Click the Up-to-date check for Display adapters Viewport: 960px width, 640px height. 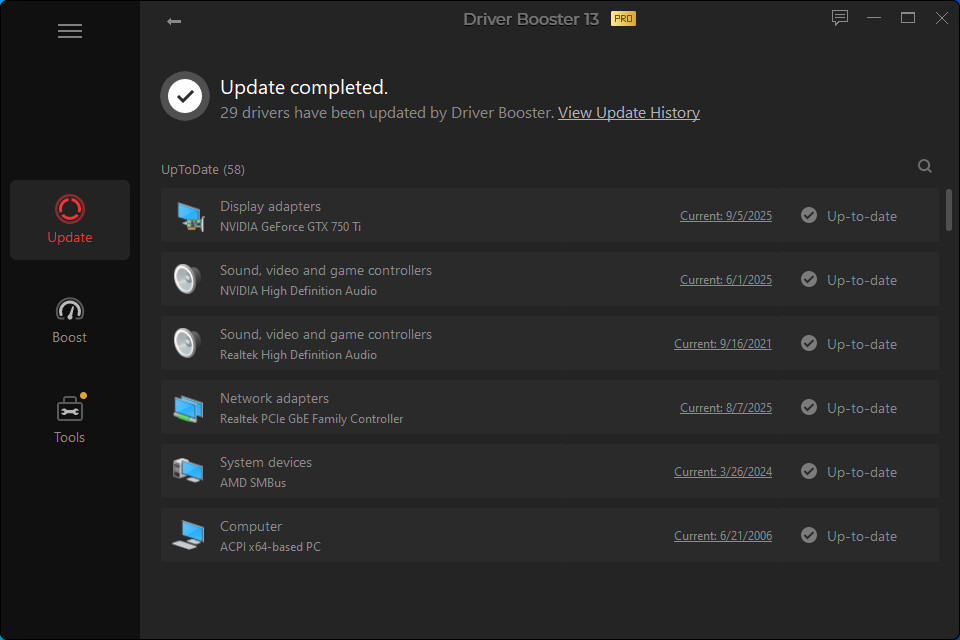[808, 215]
